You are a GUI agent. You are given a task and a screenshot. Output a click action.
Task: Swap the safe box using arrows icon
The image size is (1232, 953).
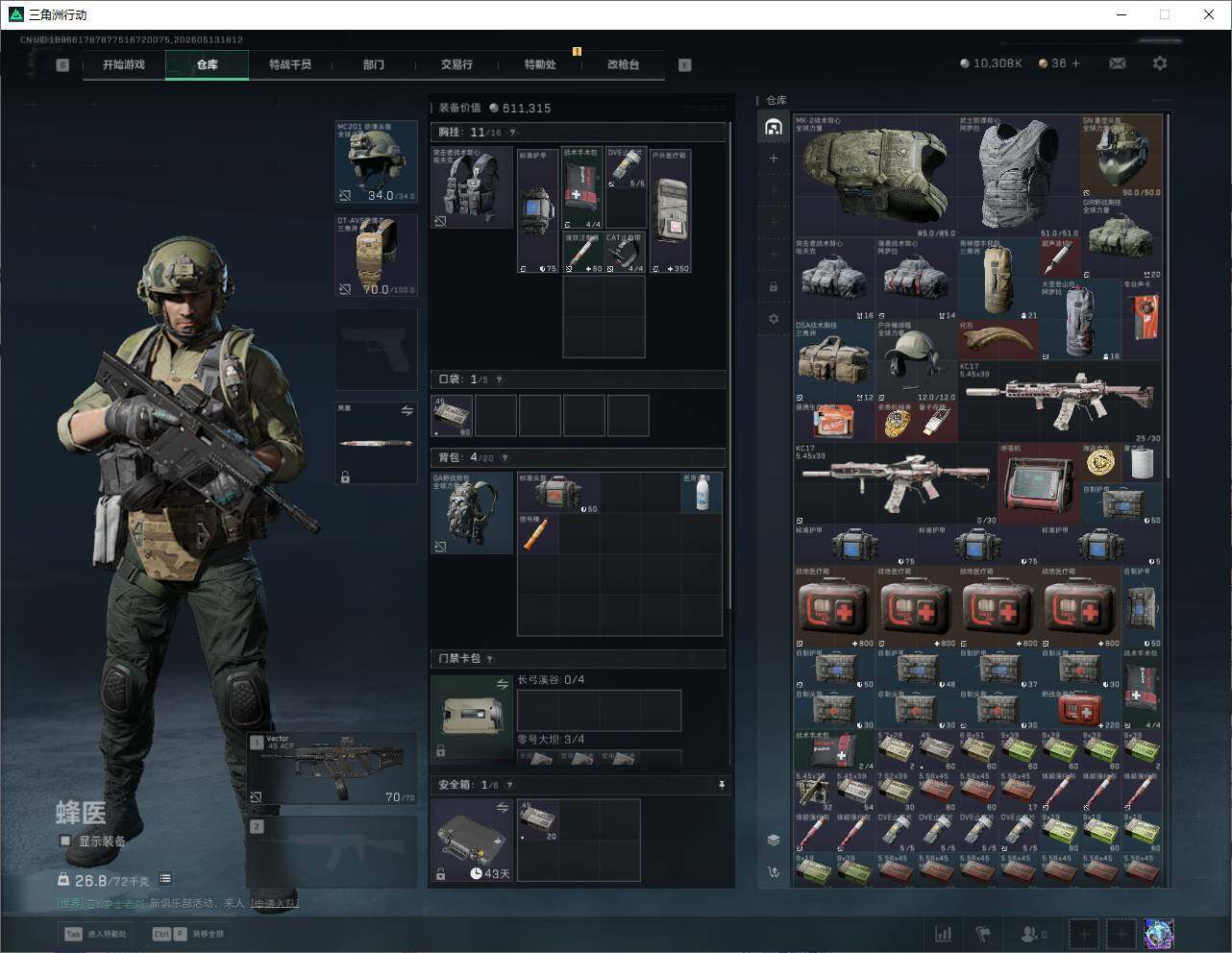coord(502,808)
